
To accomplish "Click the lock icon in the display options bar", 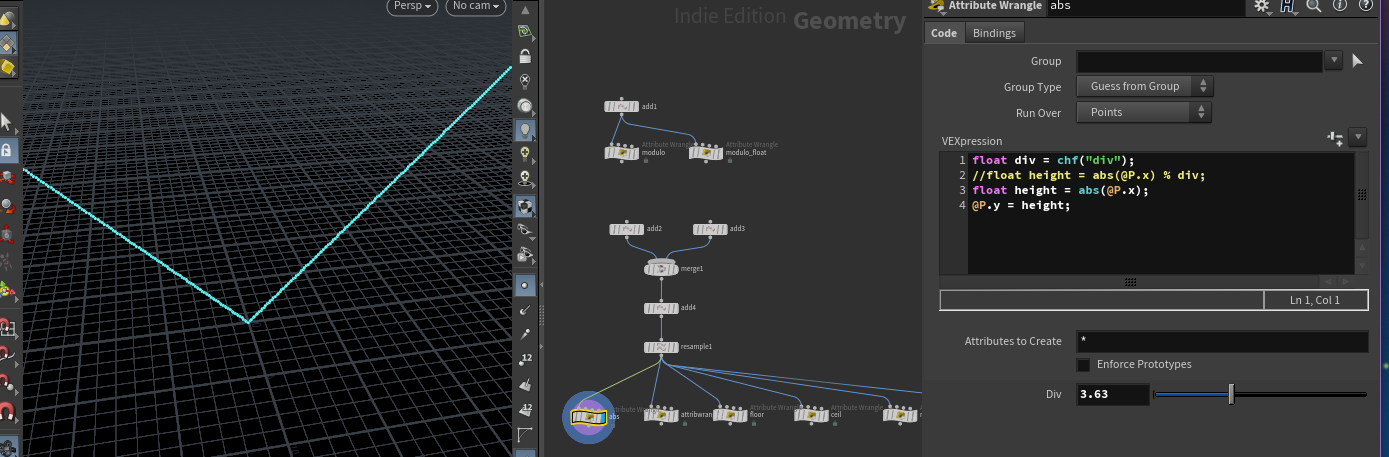I will (x=525, y=57).
